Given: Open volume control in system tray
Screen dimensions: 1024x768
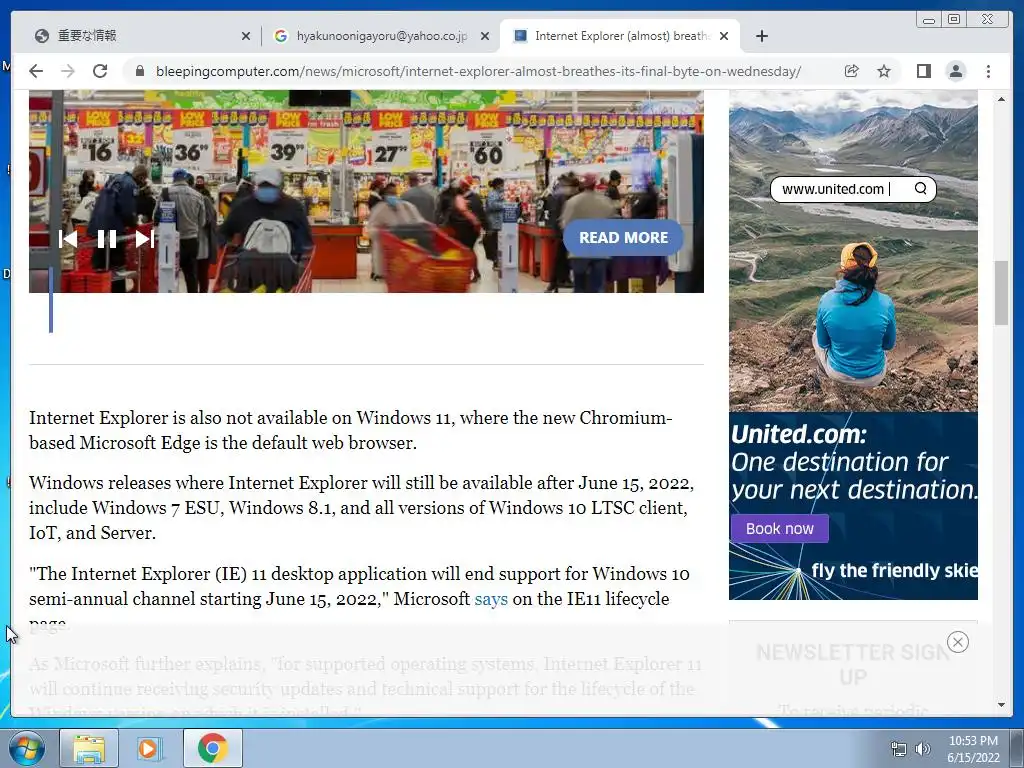Looking at the screenshot, I should click(922, 750).
